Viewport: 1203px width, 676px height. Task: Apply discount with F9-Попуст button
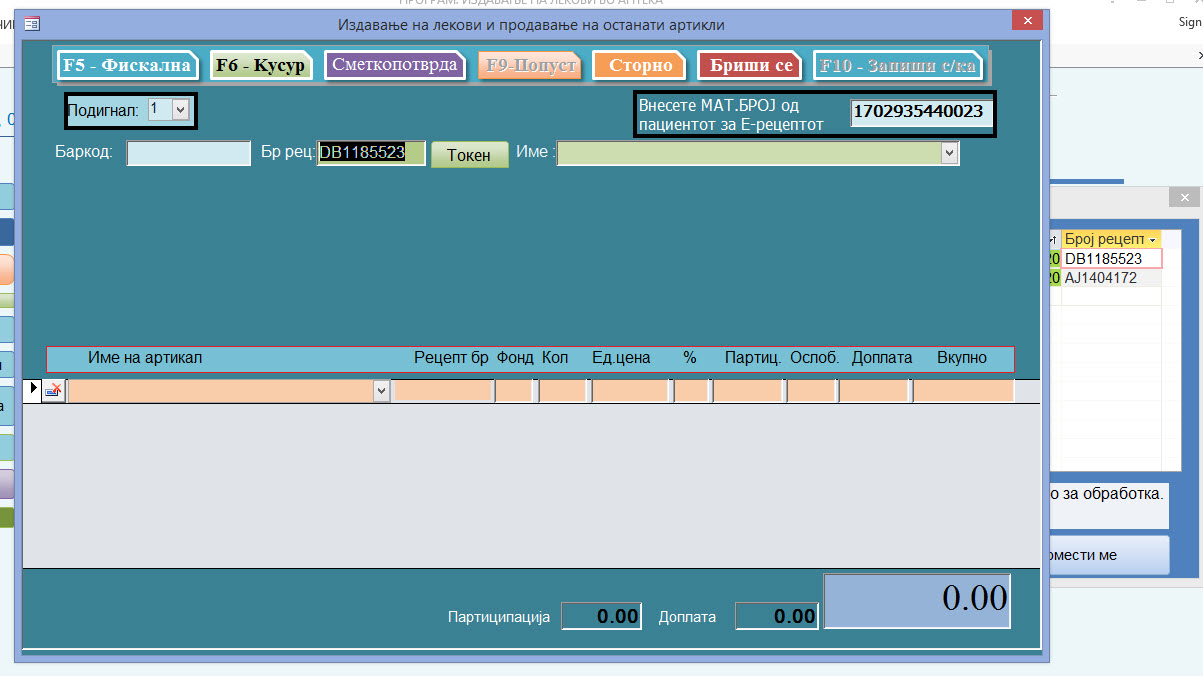(x=530, y=65)
